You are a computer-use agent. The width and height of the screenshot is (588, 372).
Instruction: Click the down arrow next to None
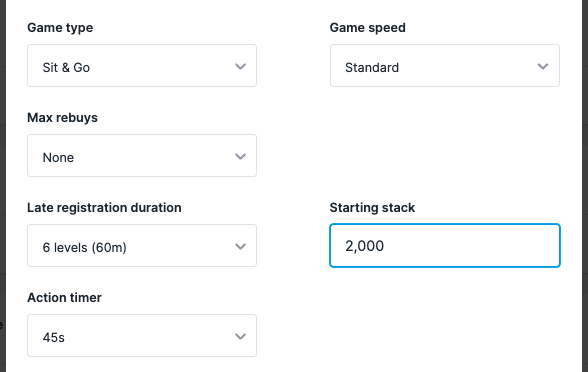240,156
